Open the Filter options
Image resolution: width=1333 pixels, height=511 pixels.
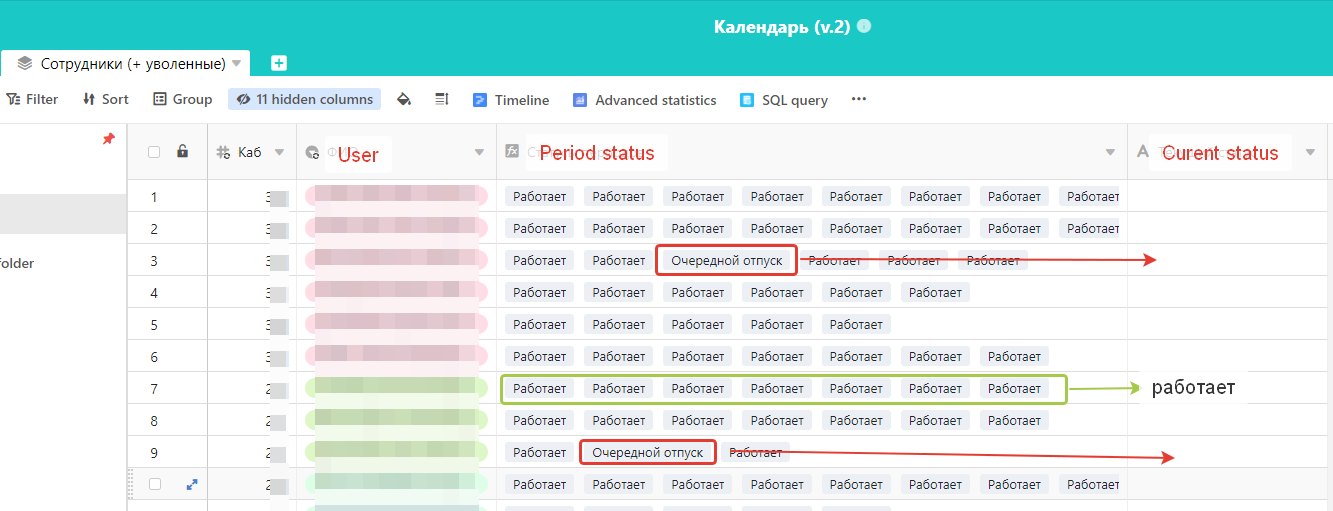click(x=32, y=99)
